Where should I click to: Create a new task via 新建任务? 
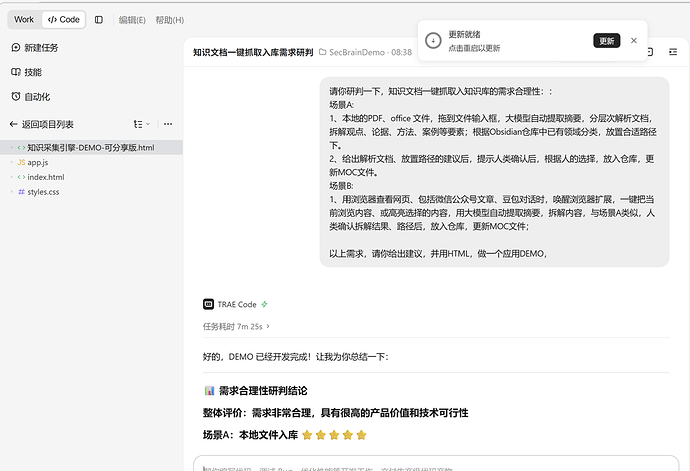point(35,48)
